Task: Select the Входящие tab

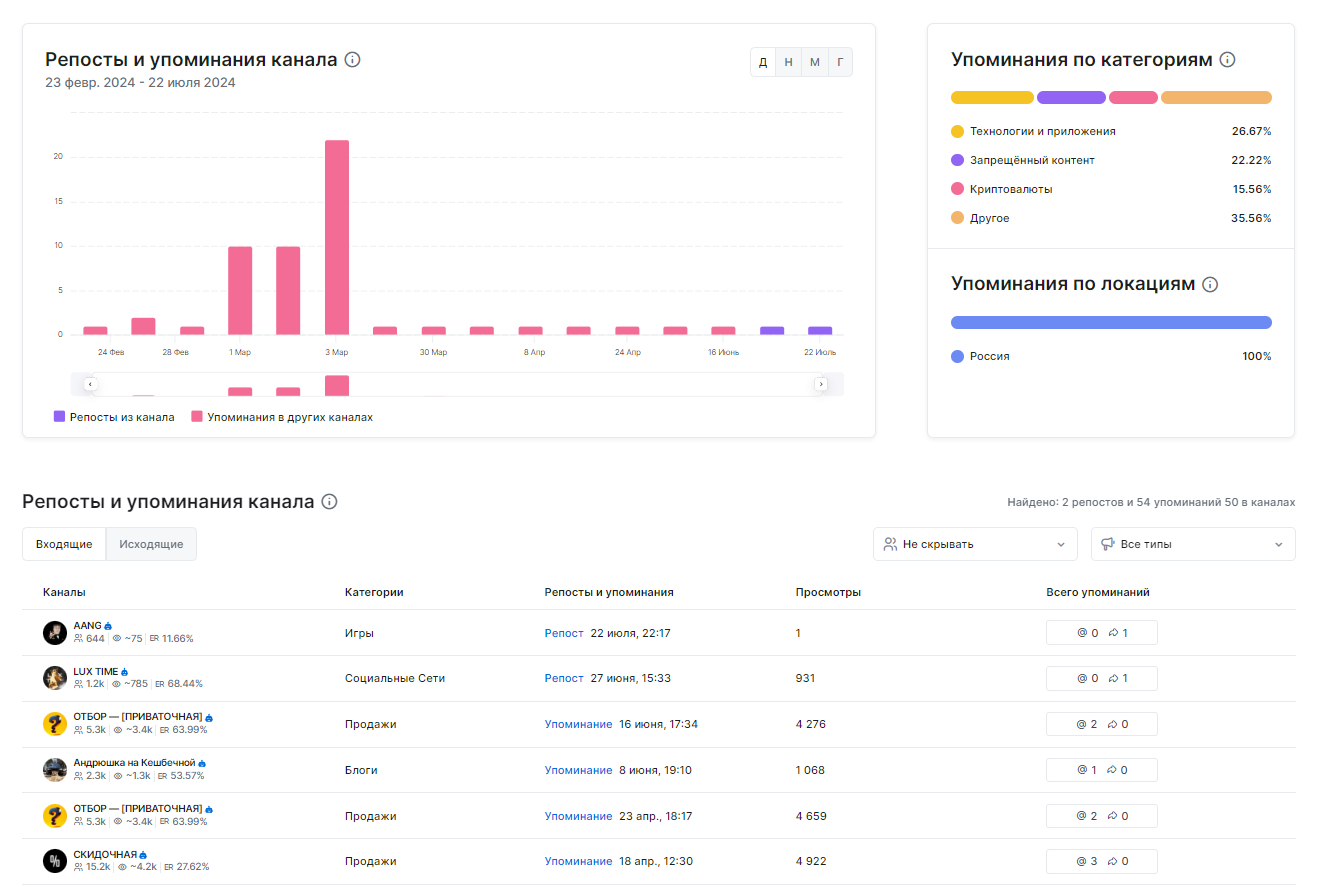Action: pyautogui.click(x=64, y=544)
